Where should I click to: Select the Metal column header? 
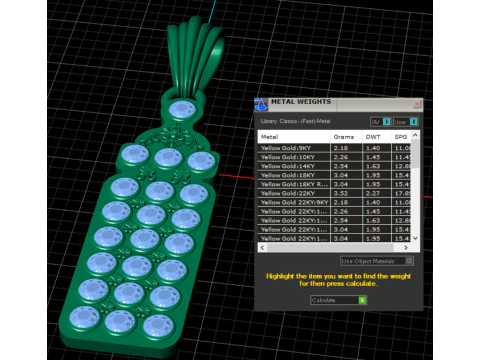coord(294,137)
